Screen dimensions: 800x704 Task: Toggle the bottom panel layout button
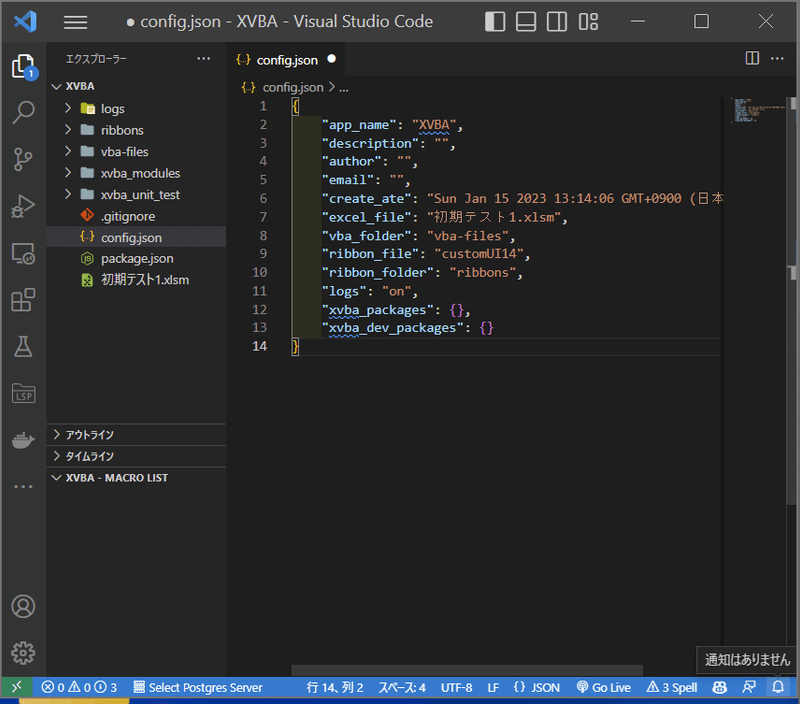click(x=527, y=22)
